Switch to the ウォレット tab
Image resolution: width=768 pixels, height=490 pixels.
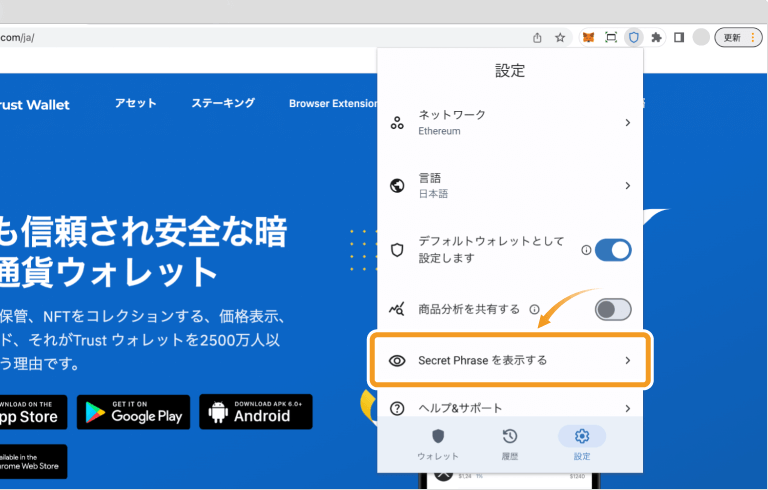(438, 444)
